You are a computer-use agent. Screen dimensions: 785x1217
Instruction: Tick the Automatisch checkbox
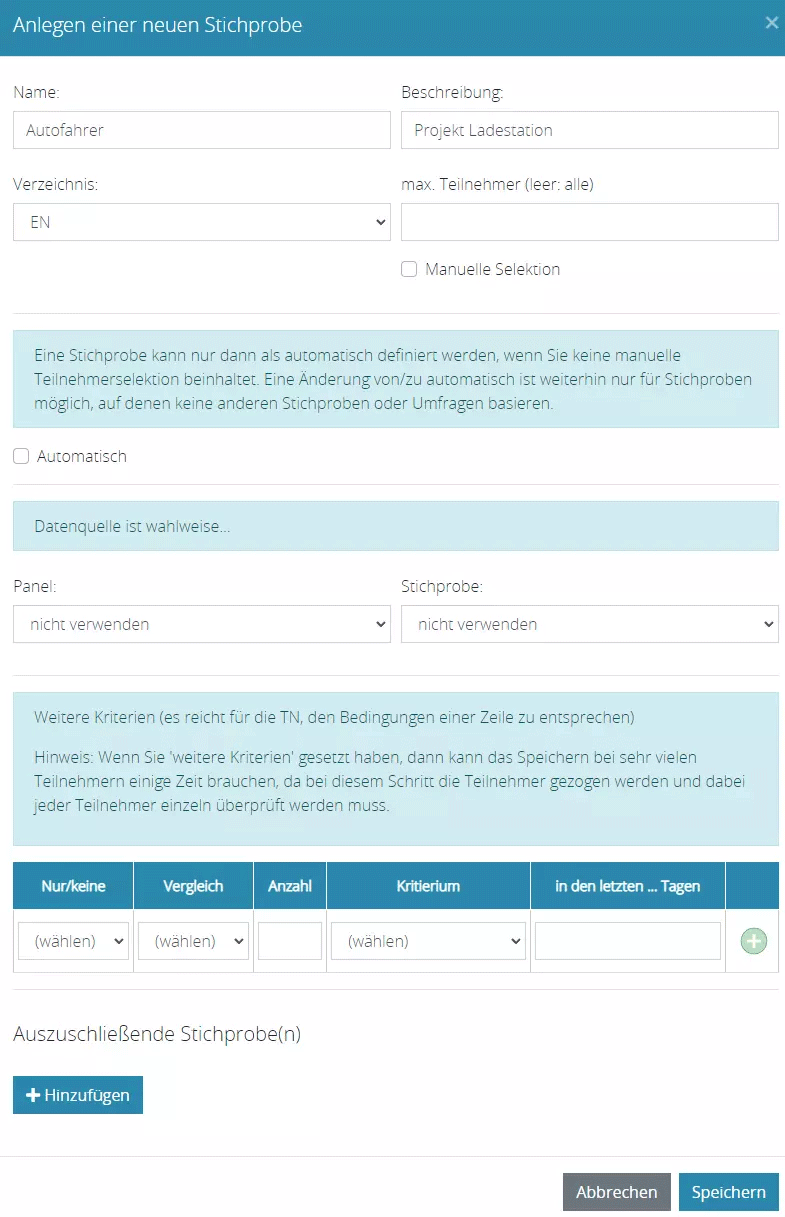pos(21,456)
